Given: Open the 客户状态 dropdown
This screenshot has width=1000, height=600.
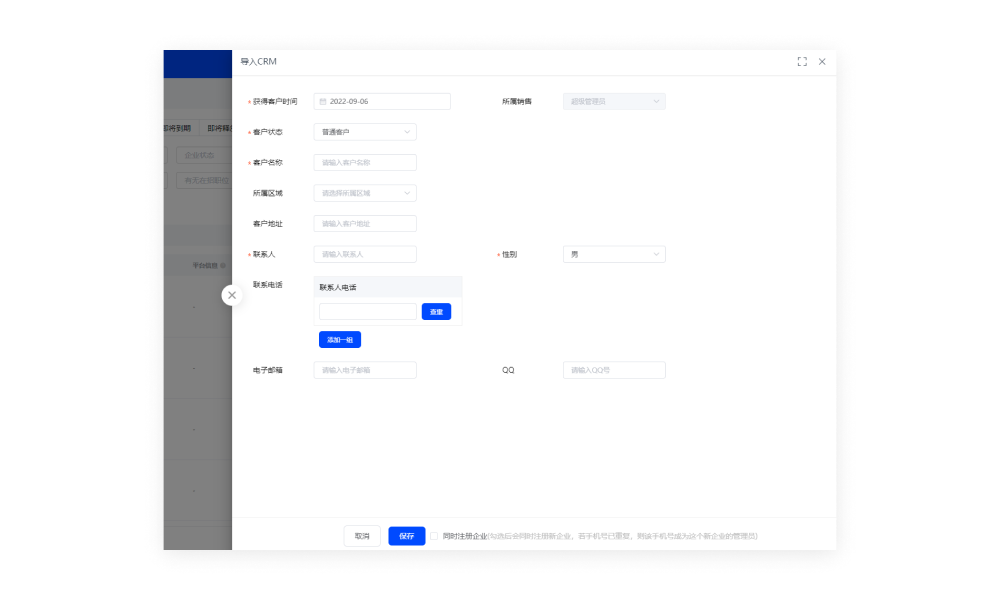Looking at the screenshot, I should tap(365, 132).
